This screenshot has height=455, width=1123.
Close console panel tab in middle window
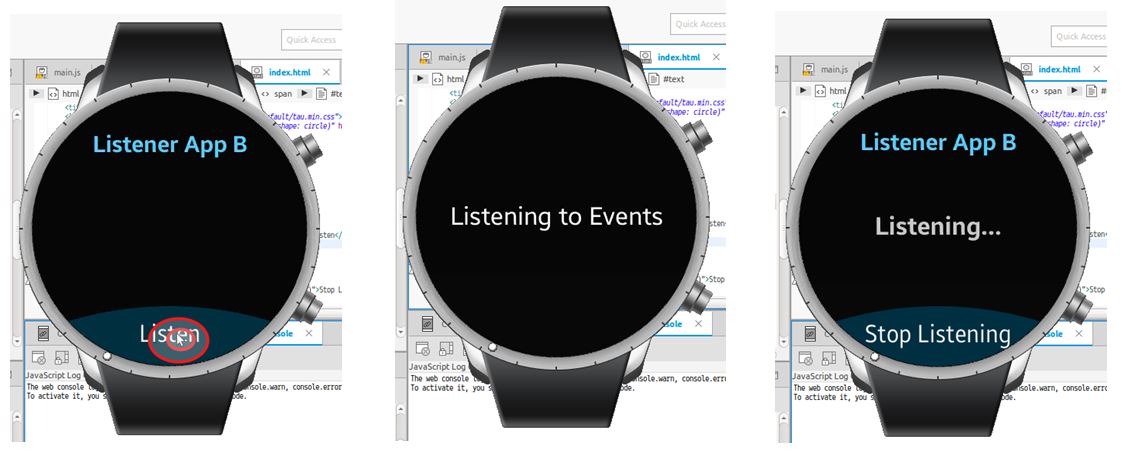[696, 324]
